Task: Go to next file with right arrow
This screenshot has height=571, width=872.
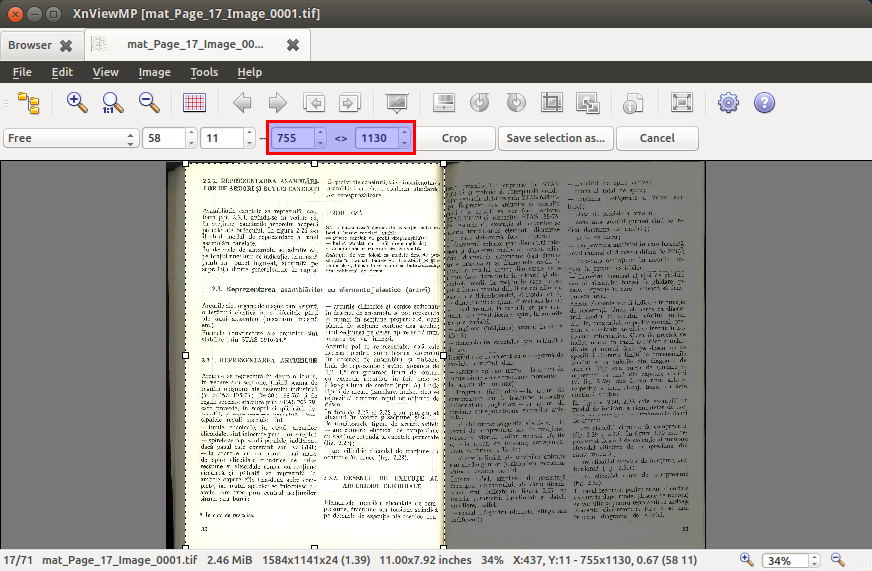Action: [x=278, y=103]
